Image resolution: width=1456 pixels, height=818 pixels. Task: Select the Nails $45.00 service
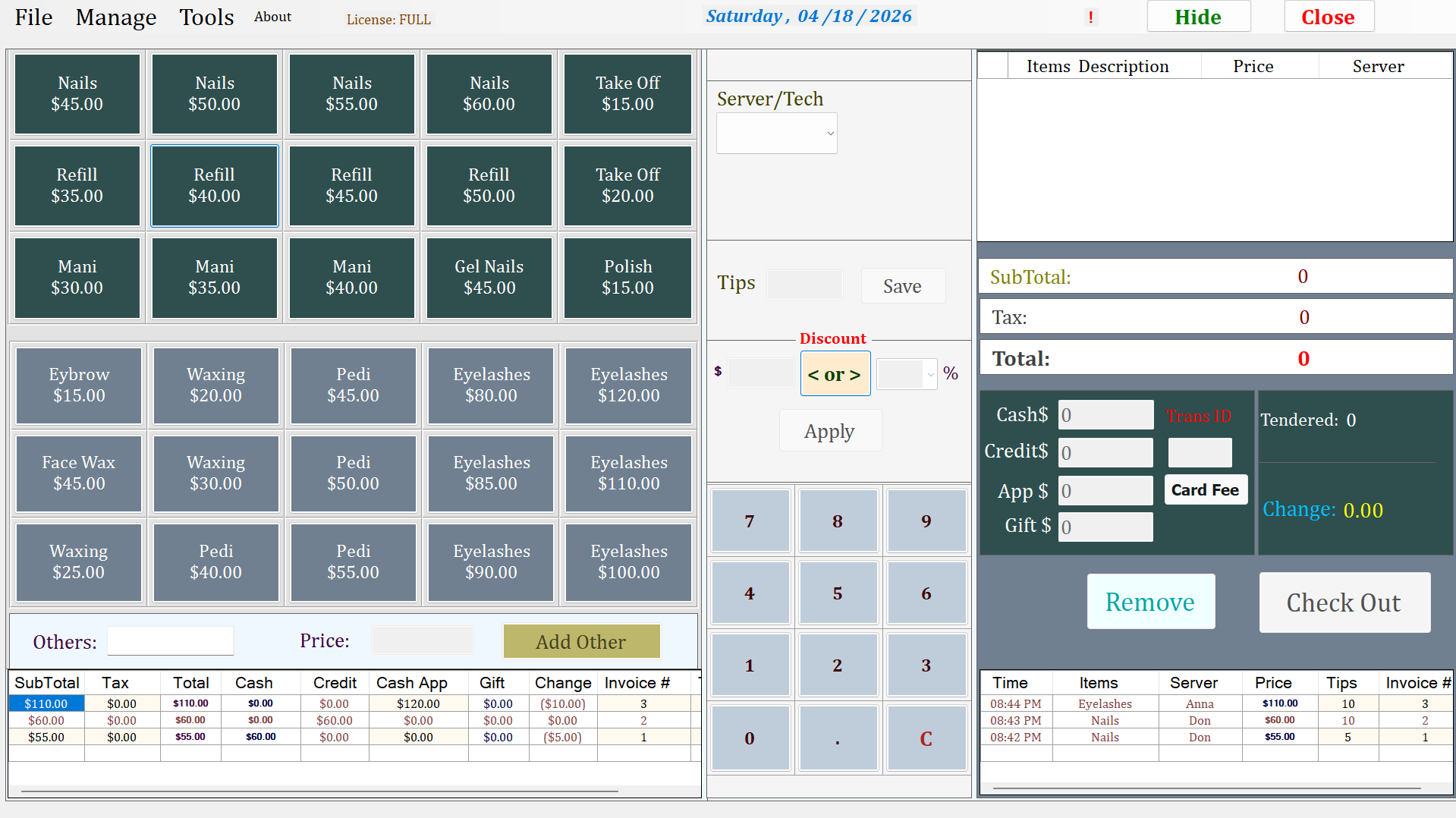77,93
